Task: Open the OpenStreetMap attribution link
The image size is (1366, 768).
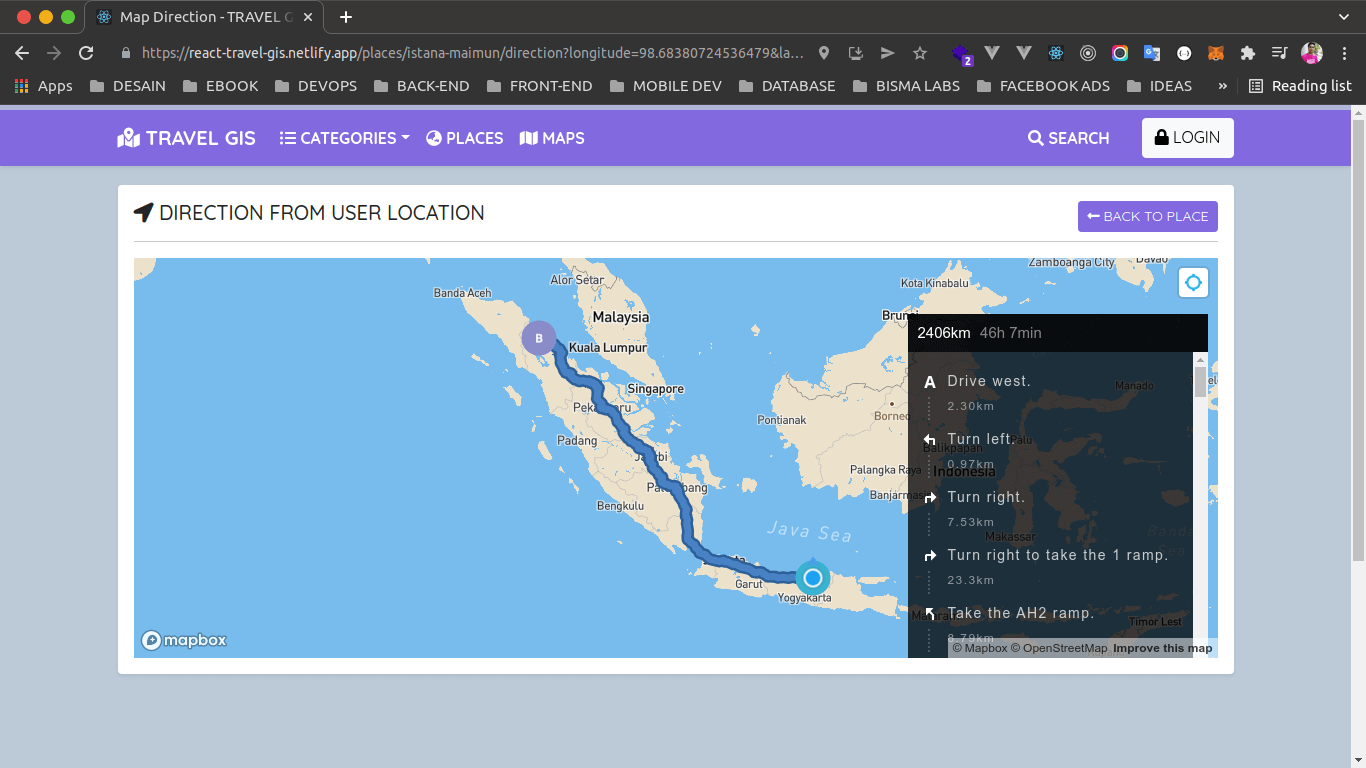Action: (x=1059, y=648)
